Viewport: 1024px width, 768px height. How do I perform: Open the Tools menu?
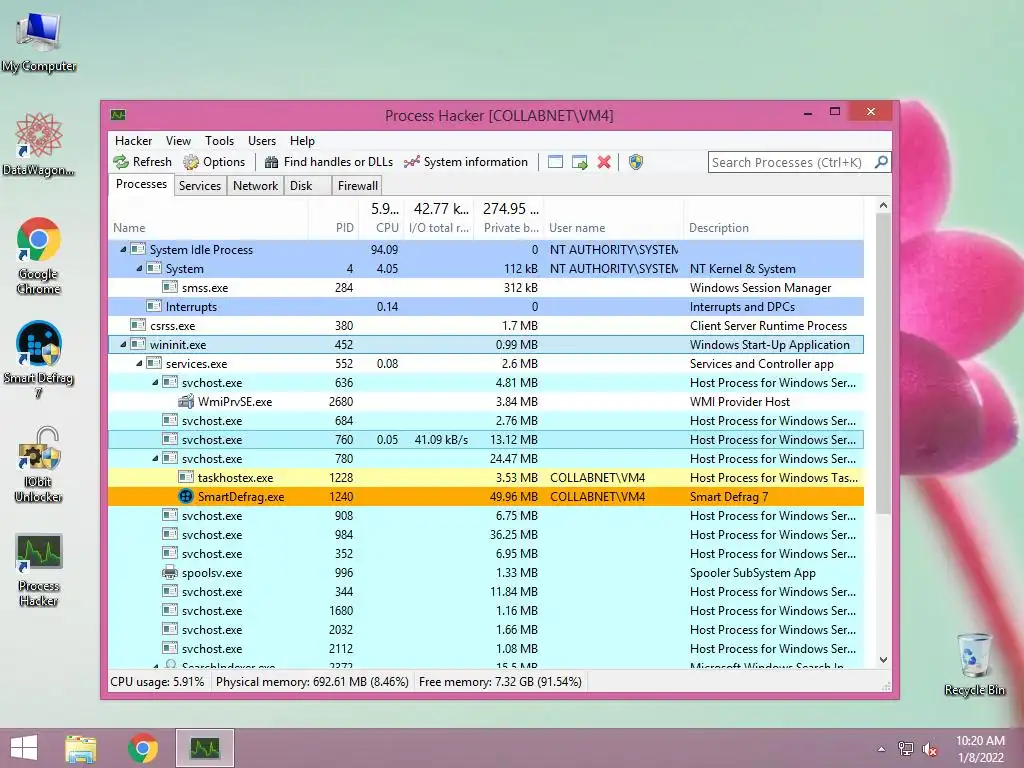click(219, 140)
